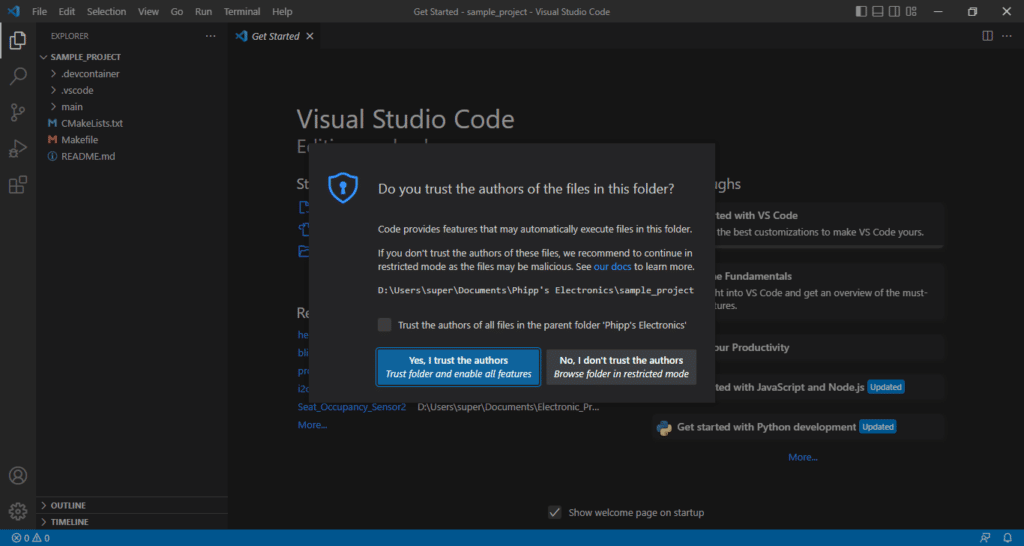The height and width of the screenshot is (546, 1024).
Task: Click 'No, I don't trust the authors' button
Action: point(621,367)
